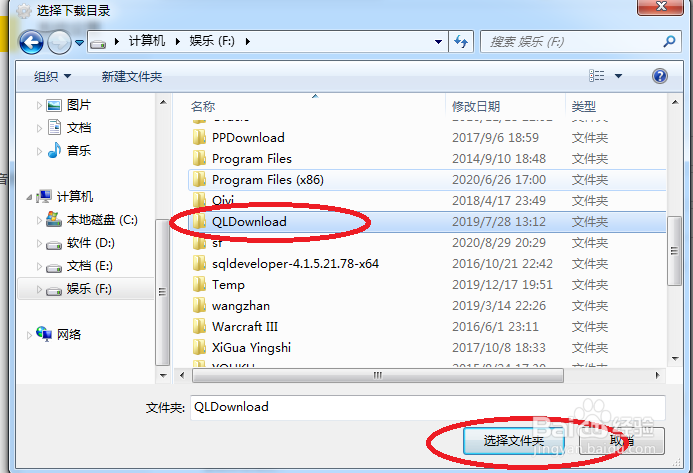The width and height of the screenshot is (693, 473).
Task: Select the 网络 network icon in sidebar
Action: click(44, 334)
